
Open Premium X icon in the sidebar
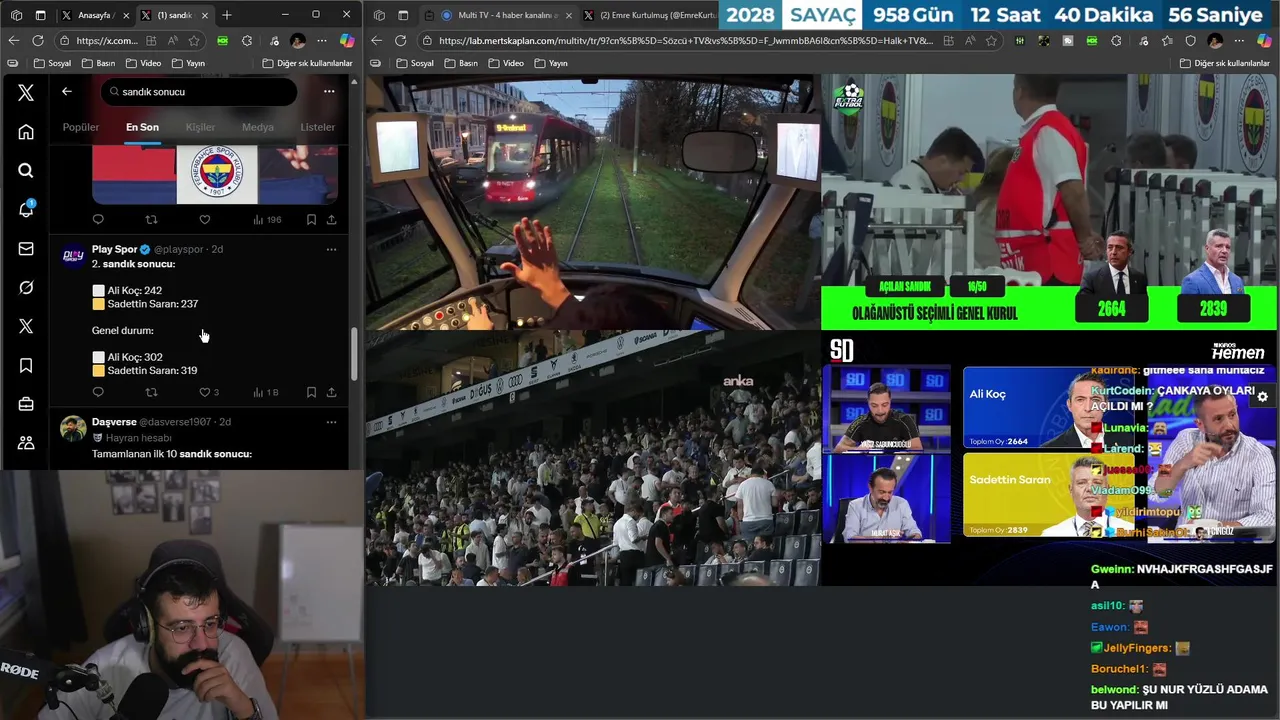point(26,327)
